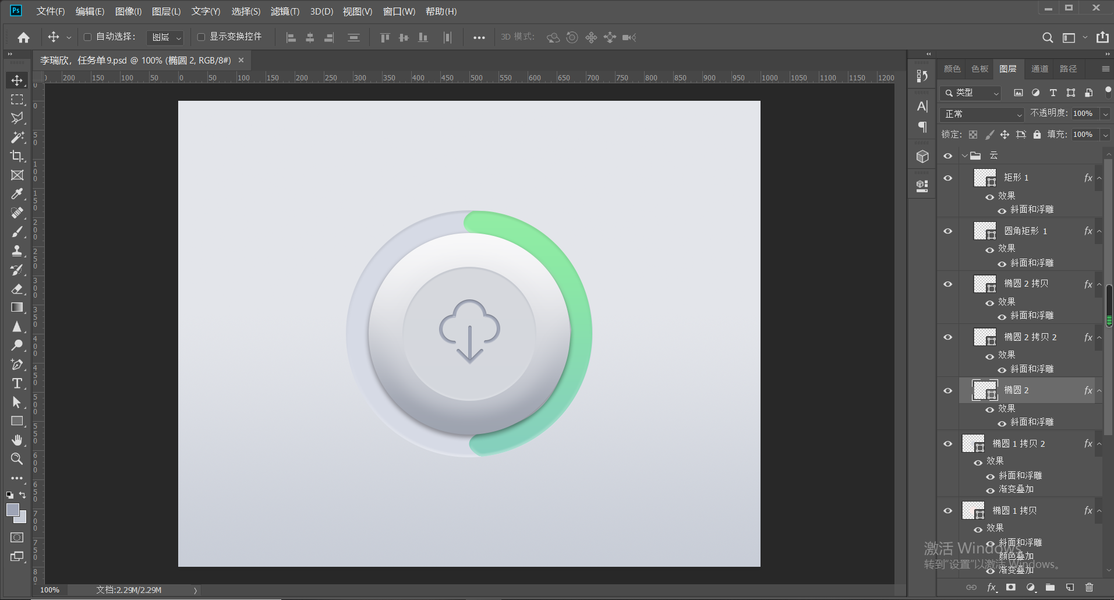The image size is (1114, 600).
Task: Hide the 椭圆 2 拷贝 layer
Action: (948, 284)
